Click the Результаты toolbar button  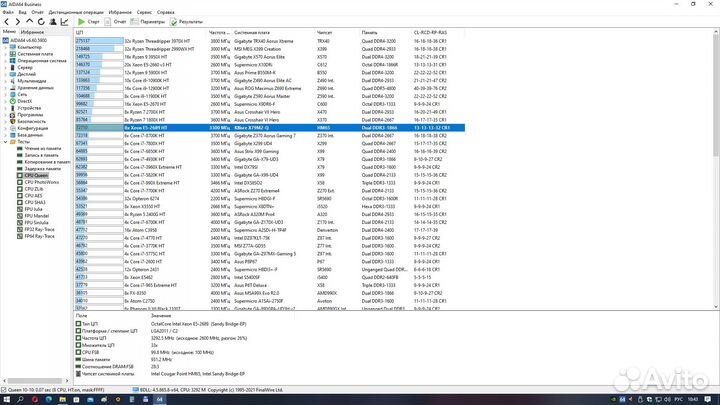[187, 20]
